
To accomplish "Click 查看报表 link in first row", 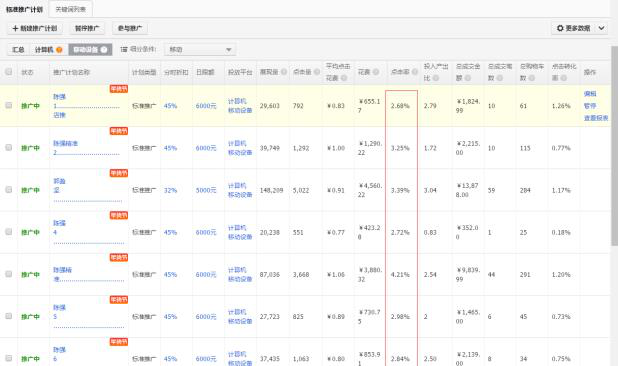I will pos(596,118).
